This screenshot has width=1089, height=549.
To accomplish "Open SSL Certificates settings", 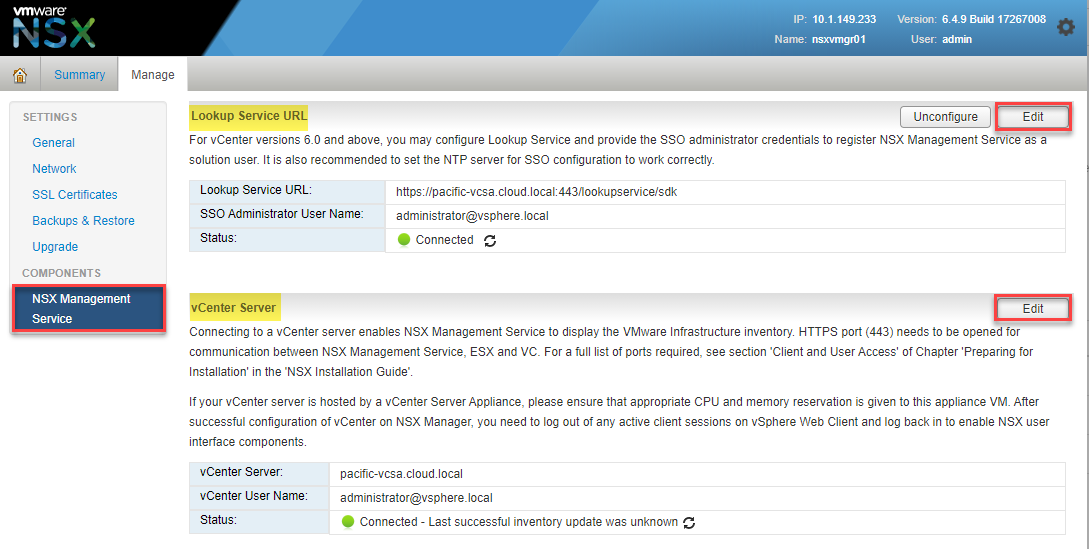I will click(x=75, y=195).
